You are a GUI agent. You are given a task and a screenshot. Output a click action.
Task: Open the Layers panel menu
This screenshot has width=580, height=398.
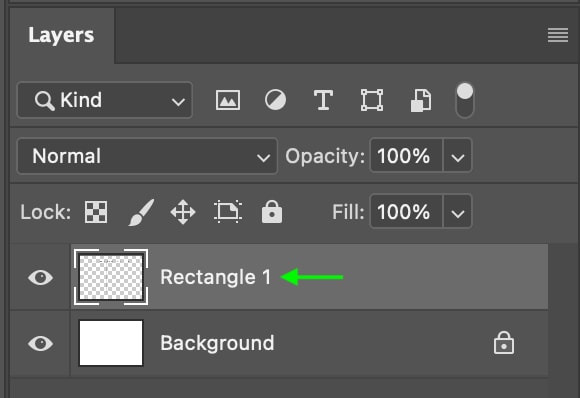click(558, 35)
